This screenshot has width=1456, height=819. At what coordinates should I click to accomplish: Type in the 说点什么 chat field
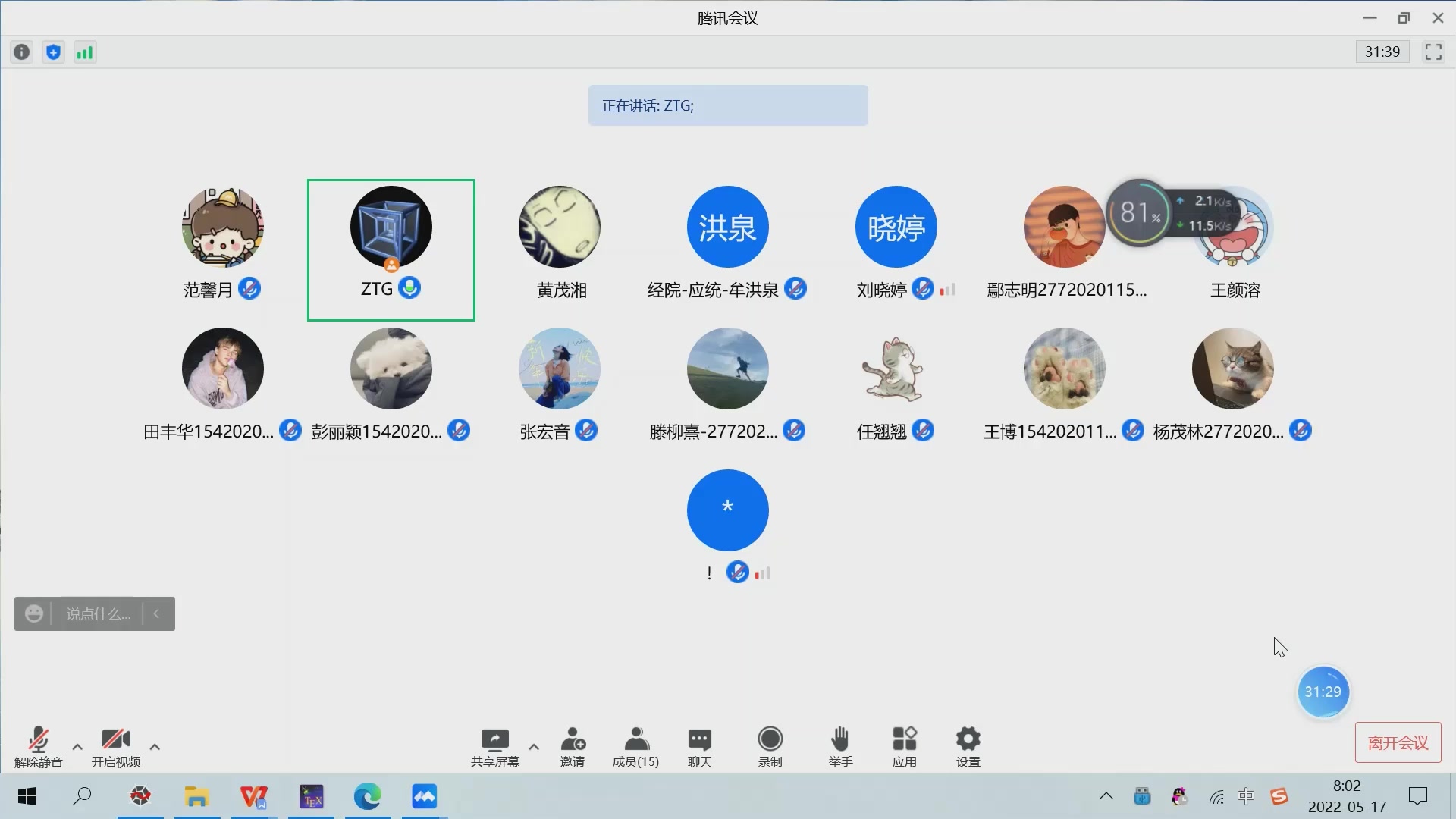99,613
